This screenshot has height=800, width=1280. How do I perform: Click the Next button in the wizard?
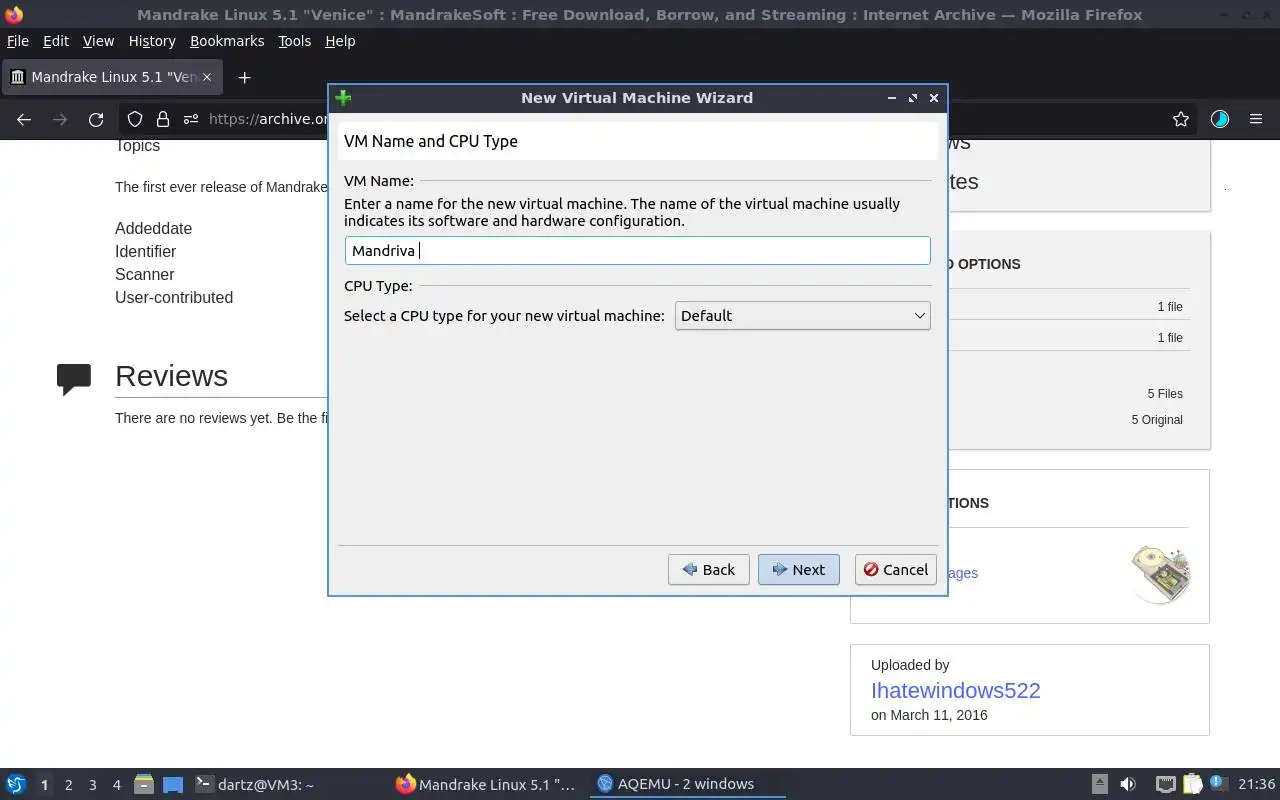click(x=798, y=569)
